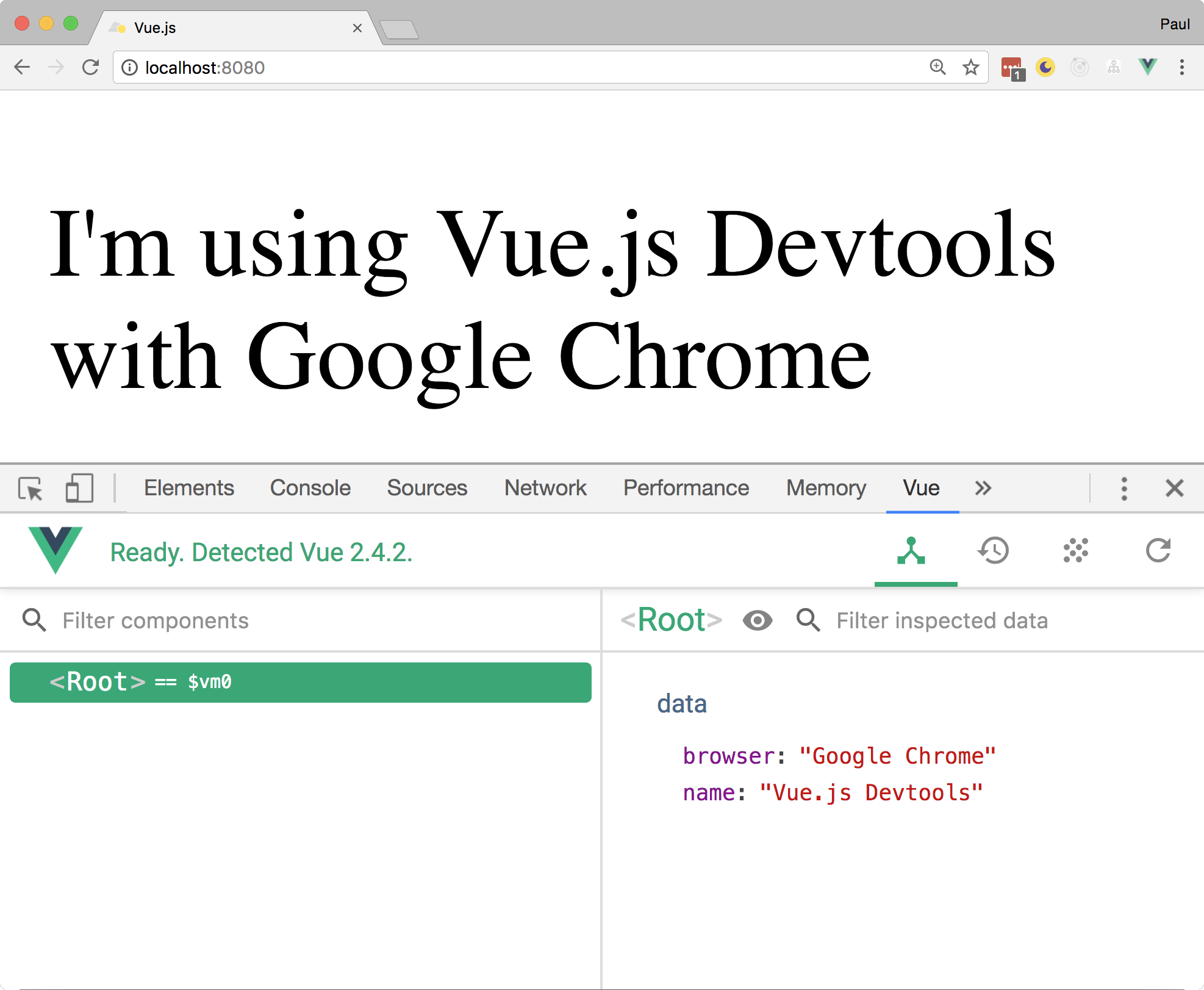
Task: Switch to the Console tab
Action: tap(310, 488)
